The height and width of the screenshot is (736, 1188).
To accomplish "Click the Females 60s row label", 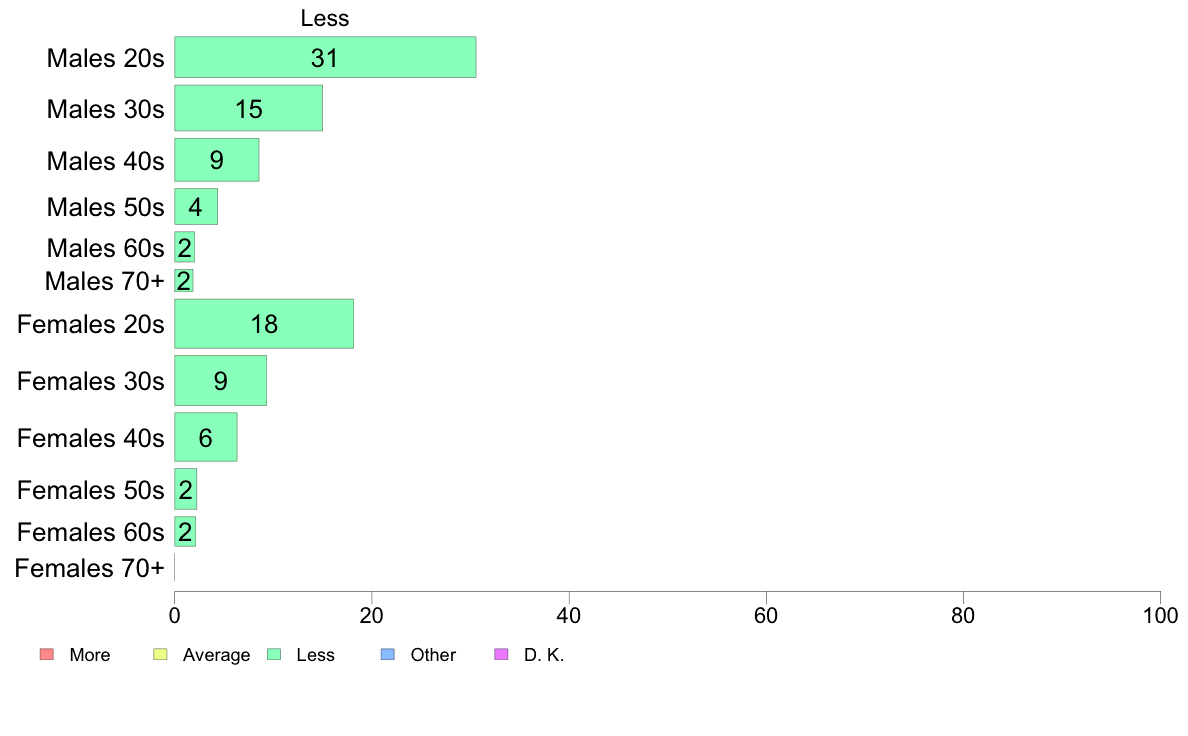I will [91, 532].
